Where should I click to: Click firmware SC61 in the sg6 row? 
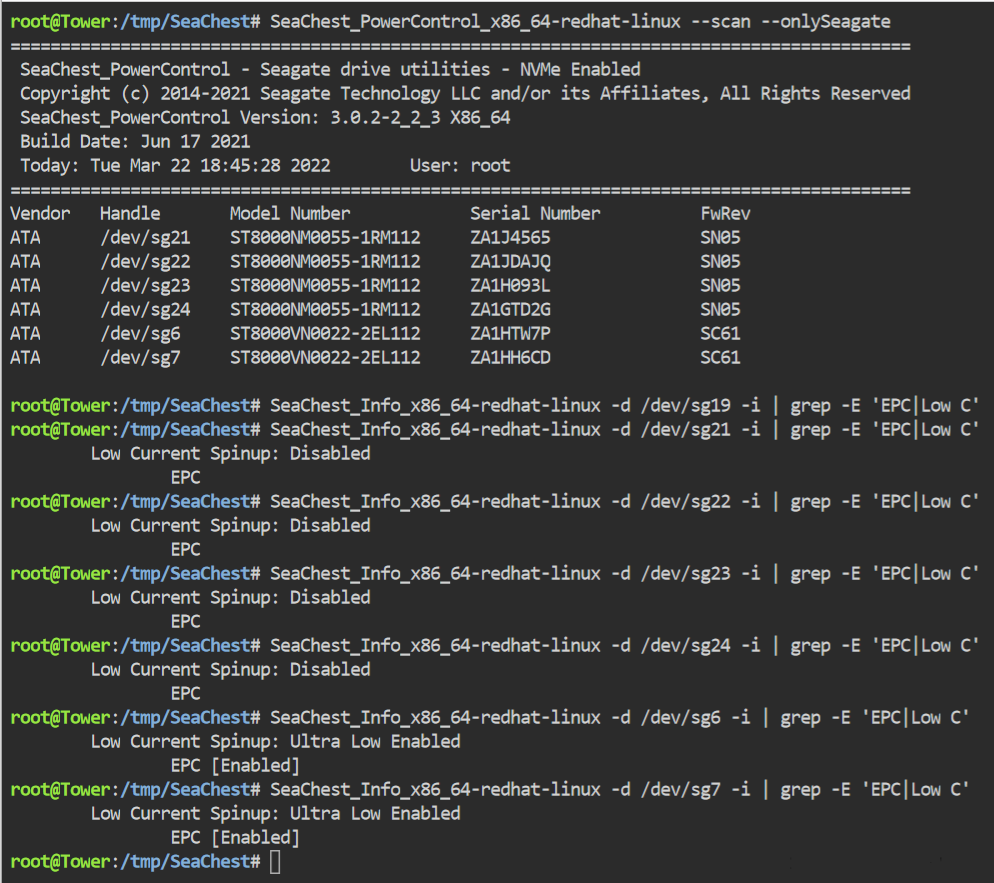(720, 334)
